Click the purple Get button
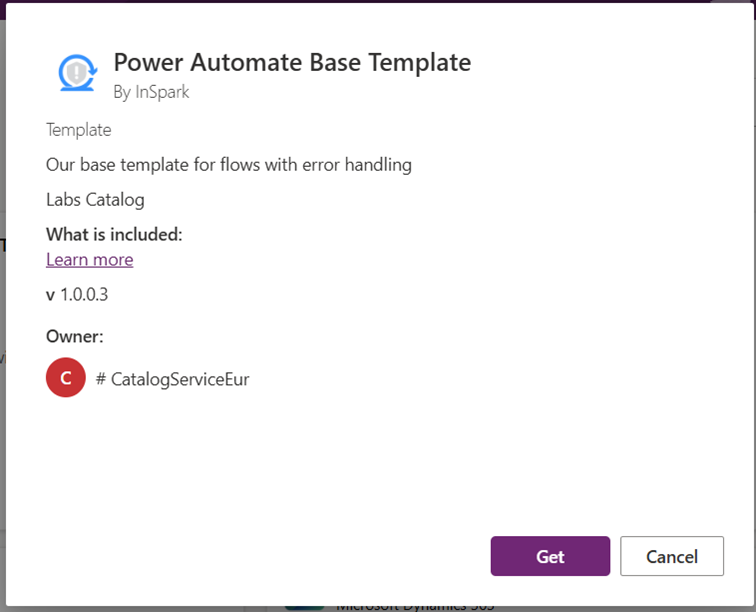The height and width of the screenshot is (612, 756). [550, 556]
